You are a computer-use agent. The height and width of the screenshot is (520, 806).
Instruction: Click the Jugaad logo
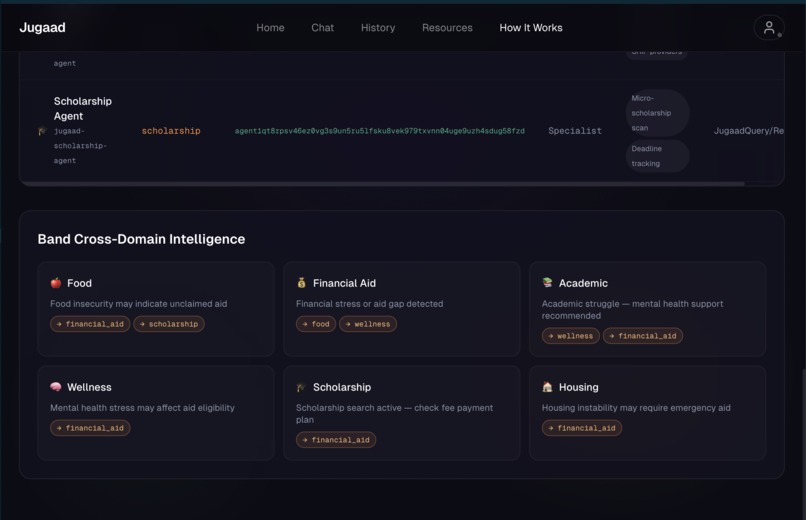click(43, 28)
